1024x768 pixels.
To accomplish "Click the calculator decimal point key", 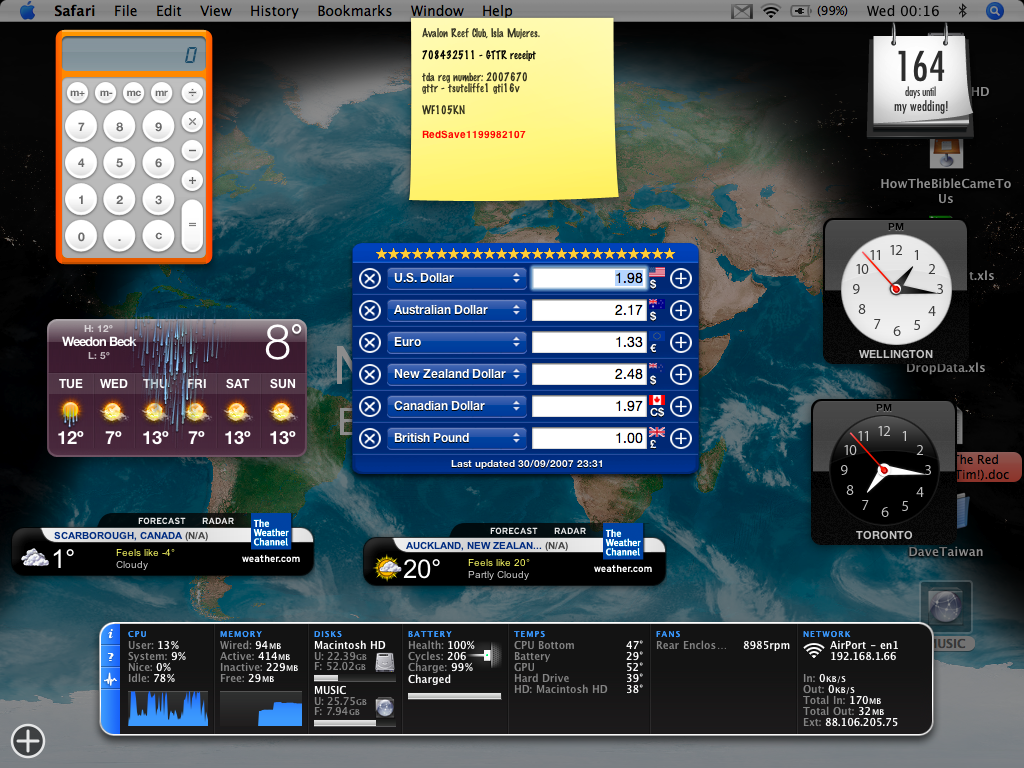I will tap(120, 236).
